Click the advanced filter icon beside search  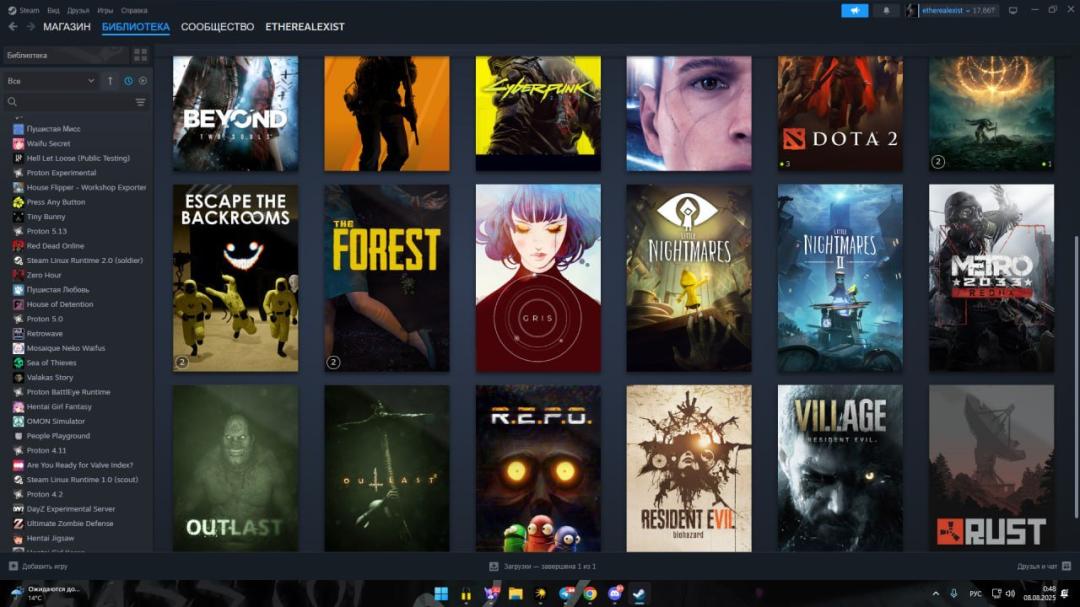pyautogui.click(x=141, y=102)
